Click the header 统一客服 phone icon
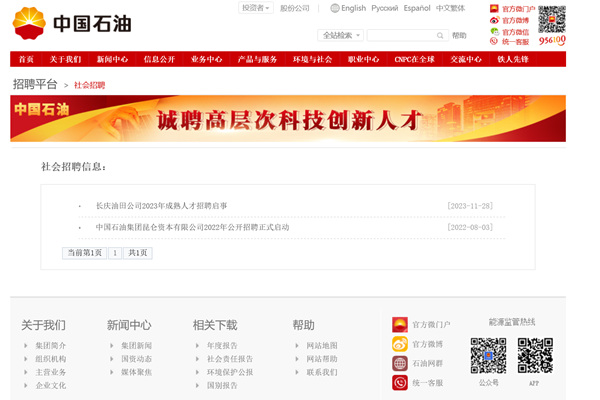Image resolution: width=600 pixels, height=400 pixels. (x=494, y=41)
